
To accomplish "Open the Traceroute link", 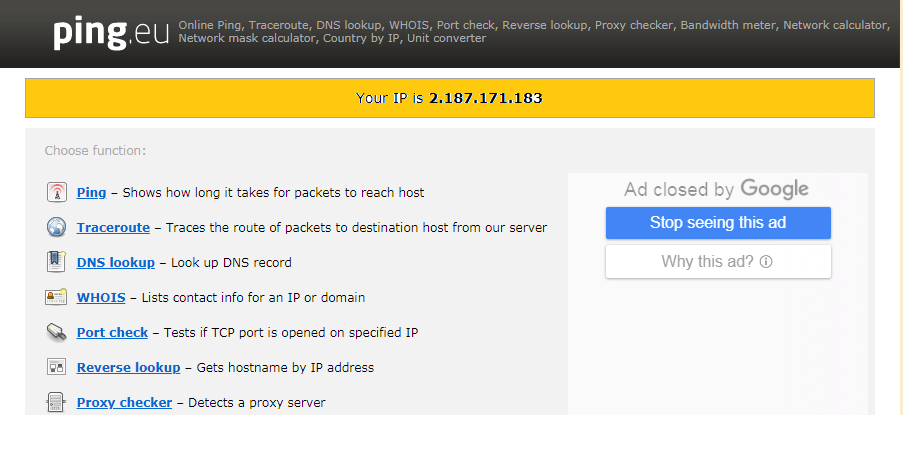I will [113, 227].
